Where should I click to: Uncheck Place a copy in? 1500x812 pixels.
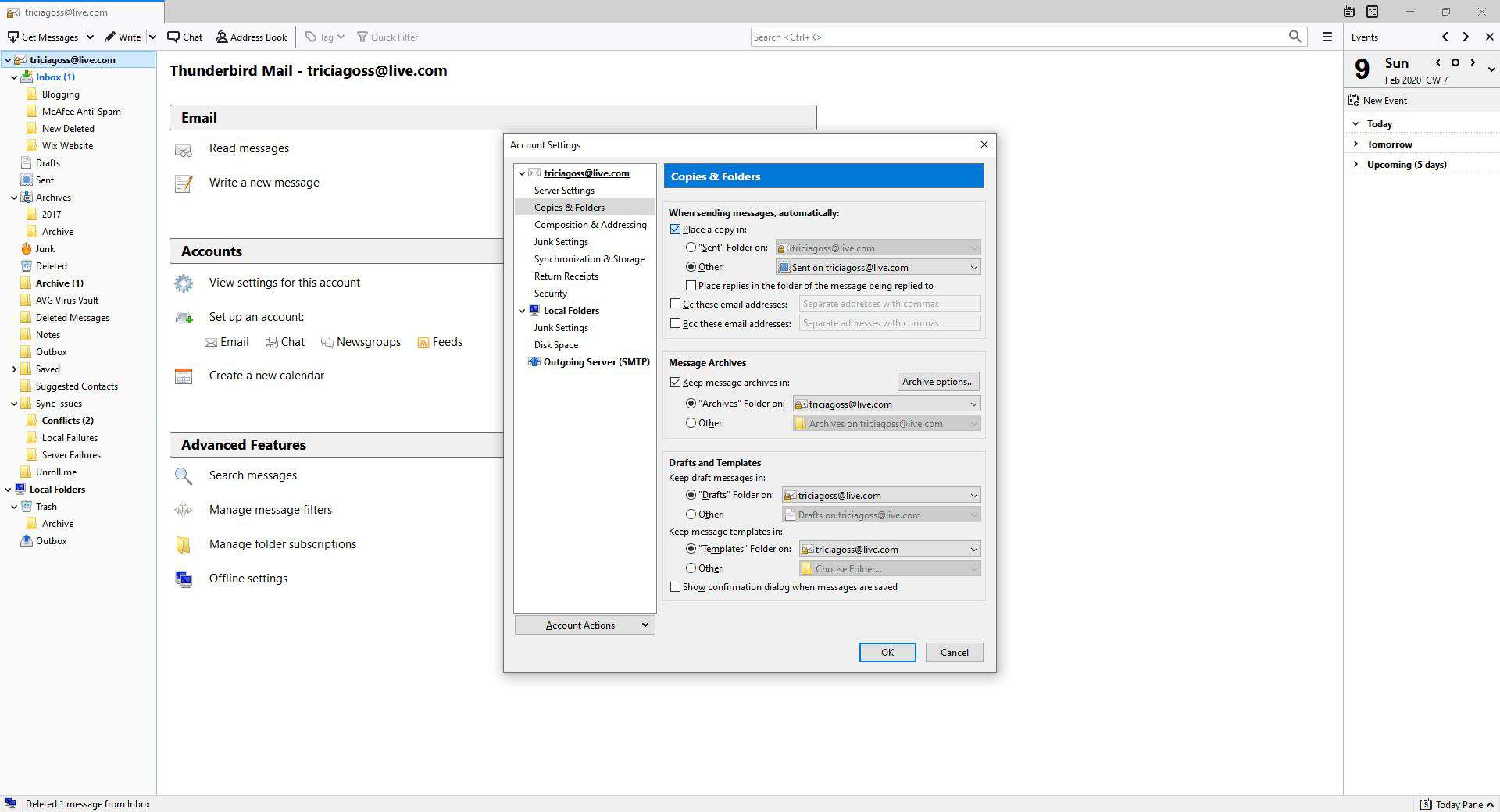pos(676,230)
